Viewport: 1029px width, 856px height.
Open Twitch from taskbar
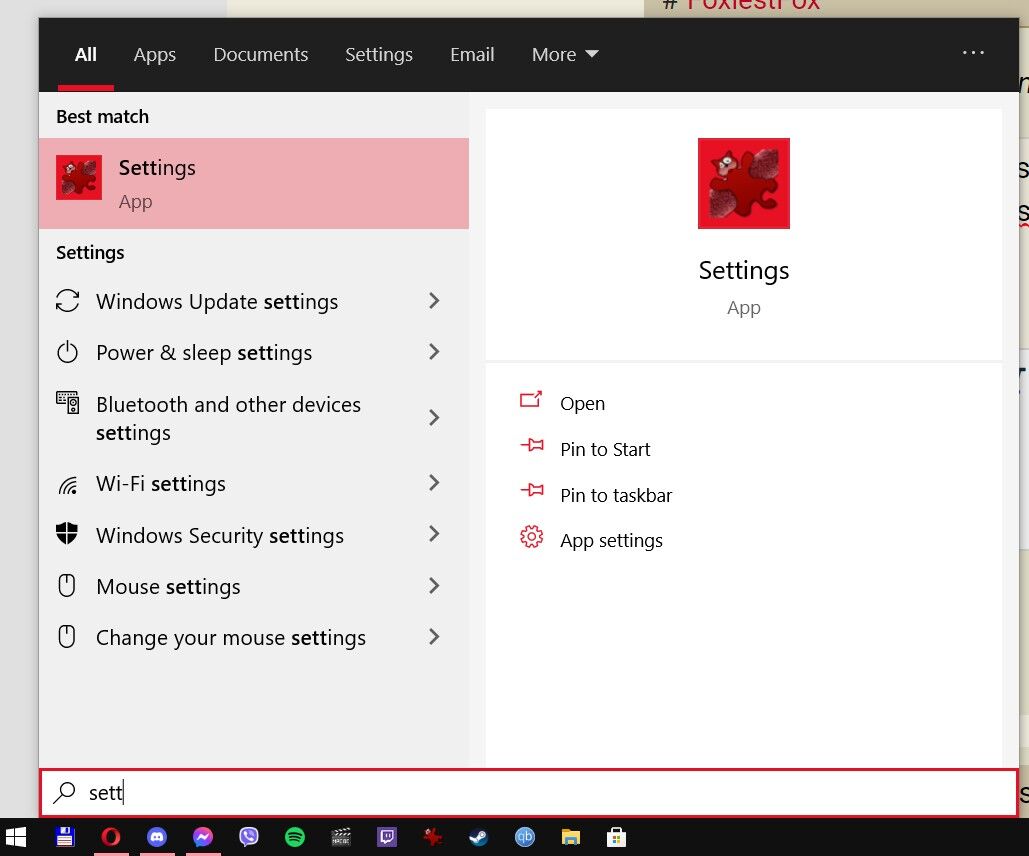(x=387, y=837)
